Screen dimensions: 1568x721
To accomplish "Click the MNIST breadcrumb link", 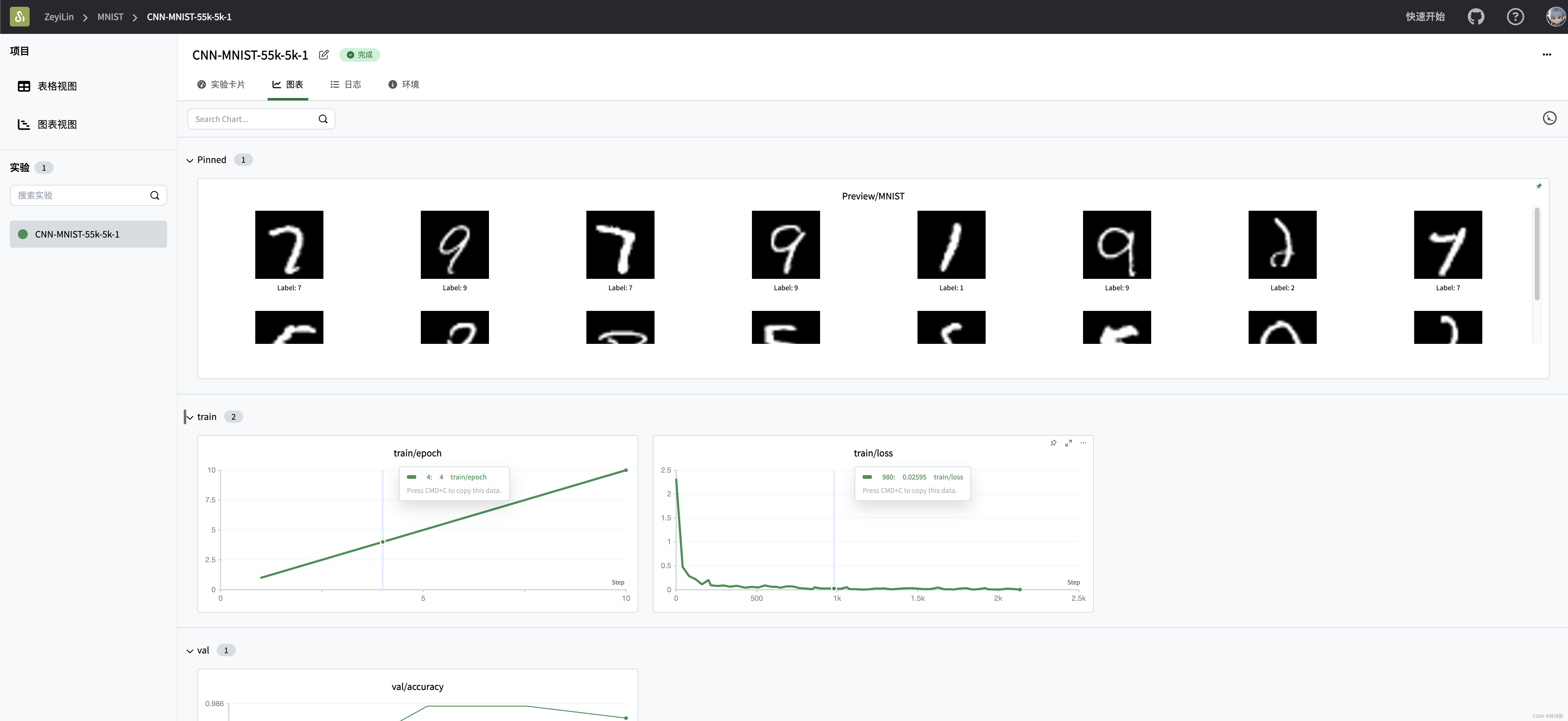I will [x=110, y=17].
